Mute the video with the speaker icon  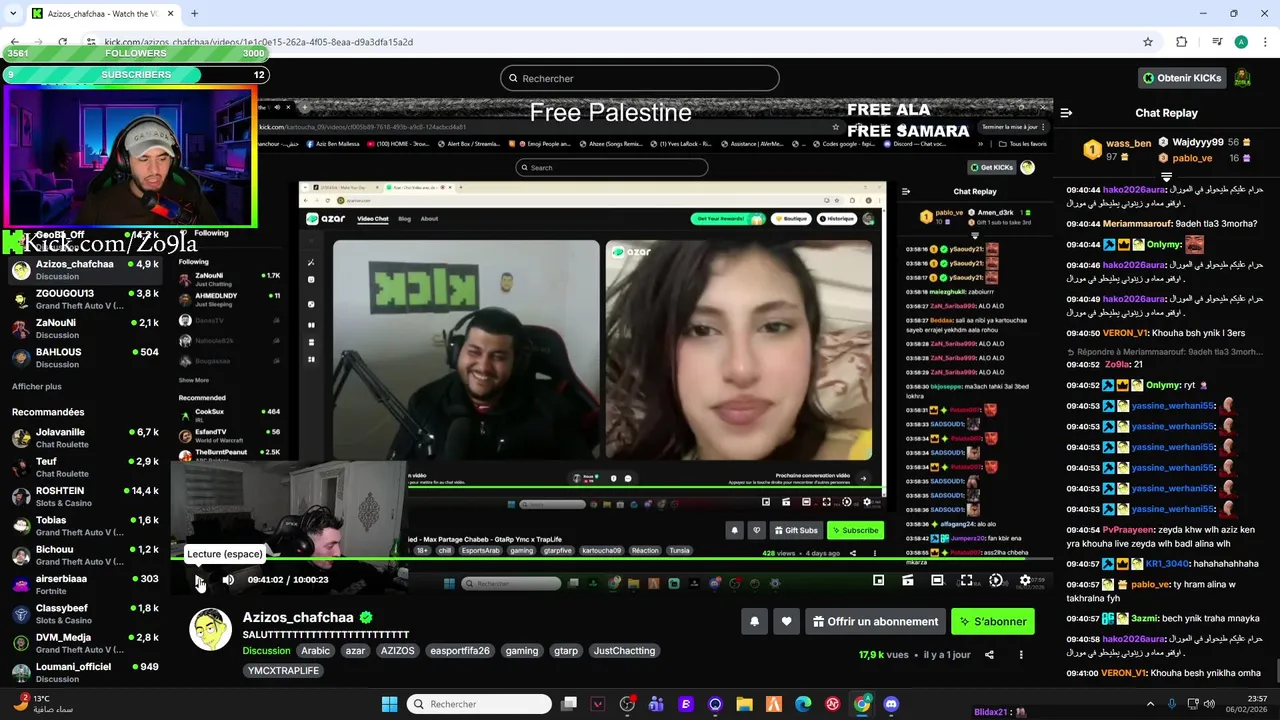228,580
